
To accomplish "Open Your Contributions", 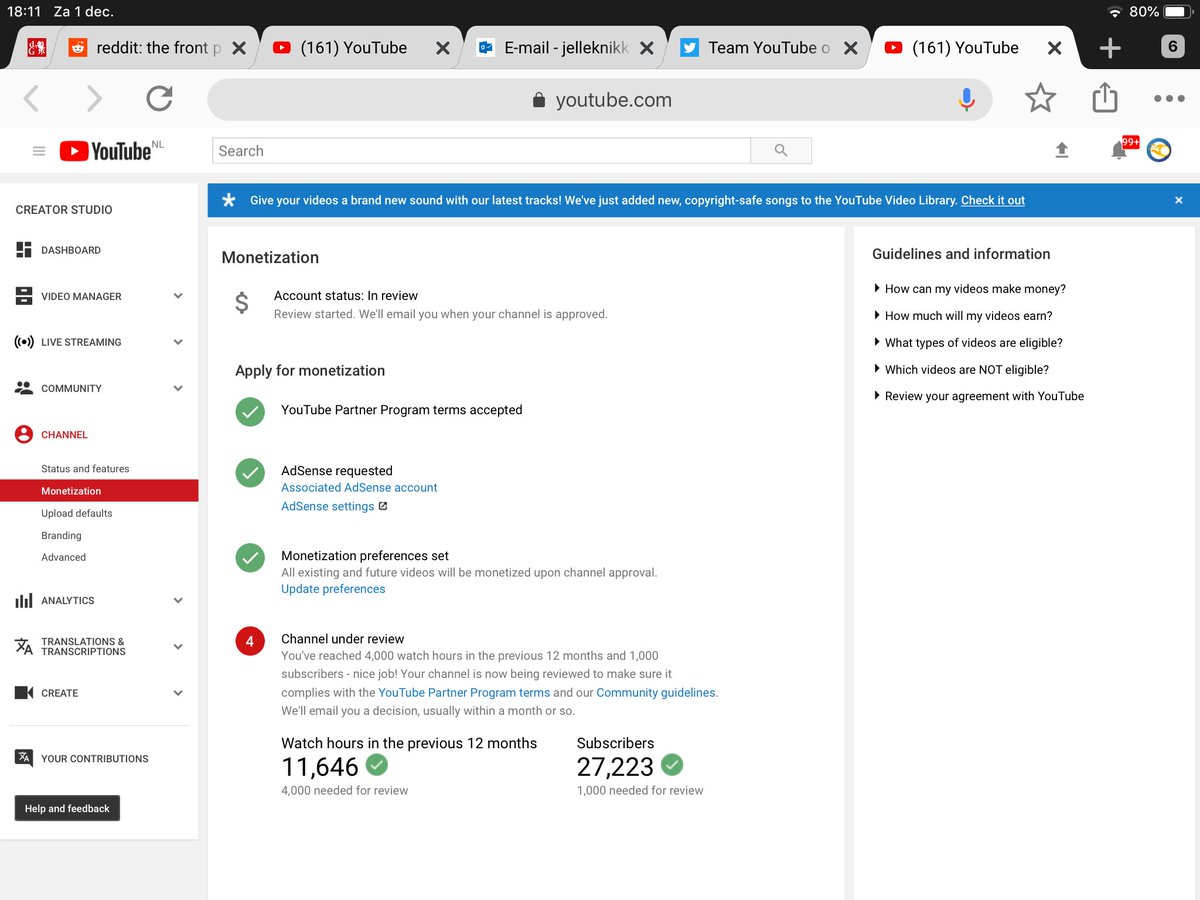I will click(94, 759).
